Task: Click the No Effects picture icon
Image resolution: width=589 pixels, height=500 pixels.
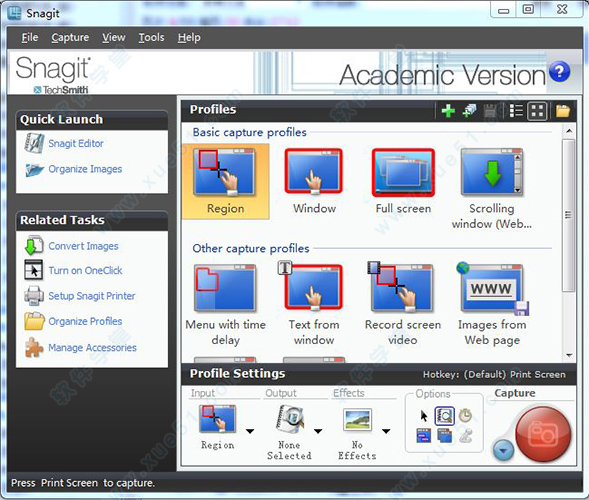Action: [x=357, y=419]
